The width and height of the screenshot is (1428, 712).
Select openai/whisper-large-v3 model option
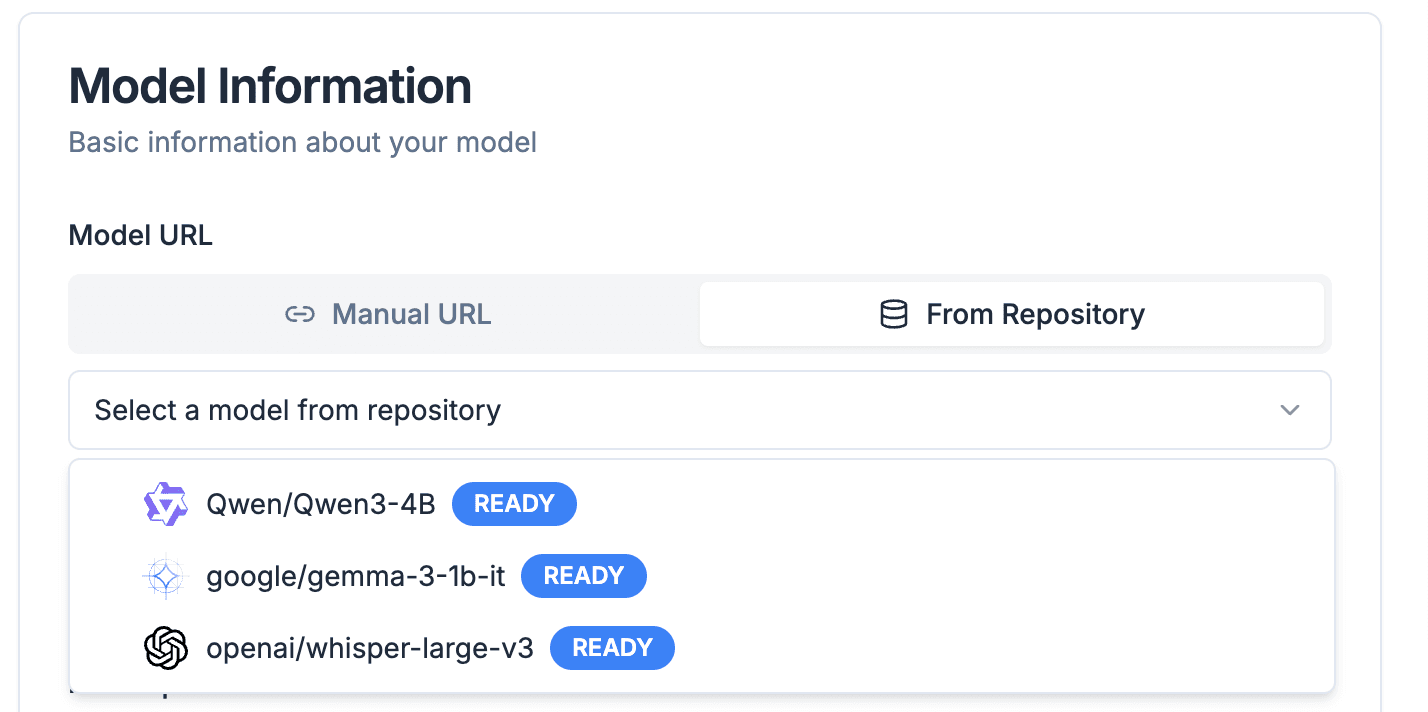[370, 648]
